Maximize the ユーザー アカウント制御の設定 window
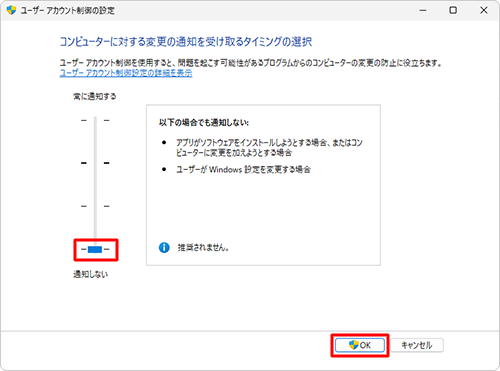500x371 pixels. 453,10
